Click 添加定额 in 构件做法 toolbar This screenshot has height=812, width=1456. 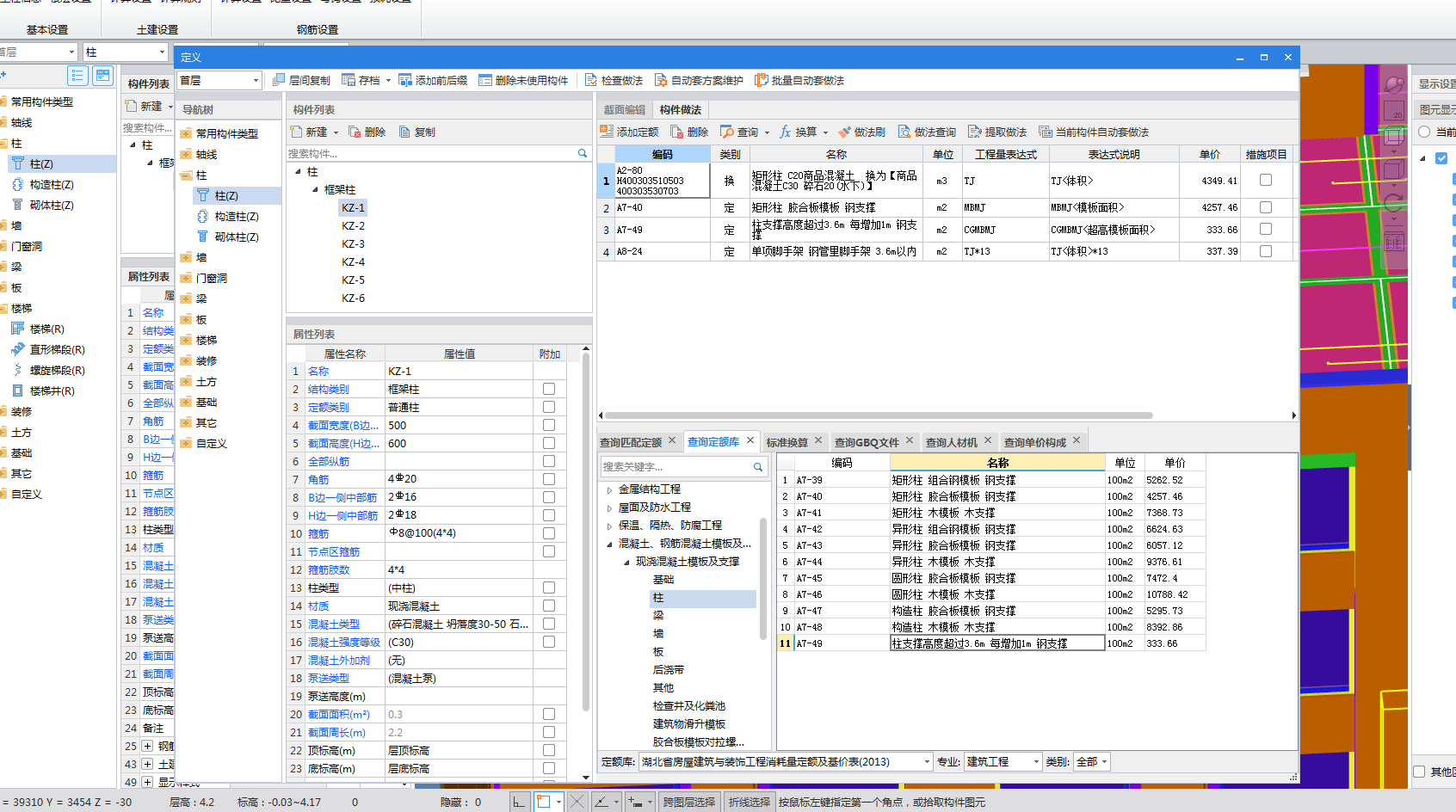click(x=629, y=132)
